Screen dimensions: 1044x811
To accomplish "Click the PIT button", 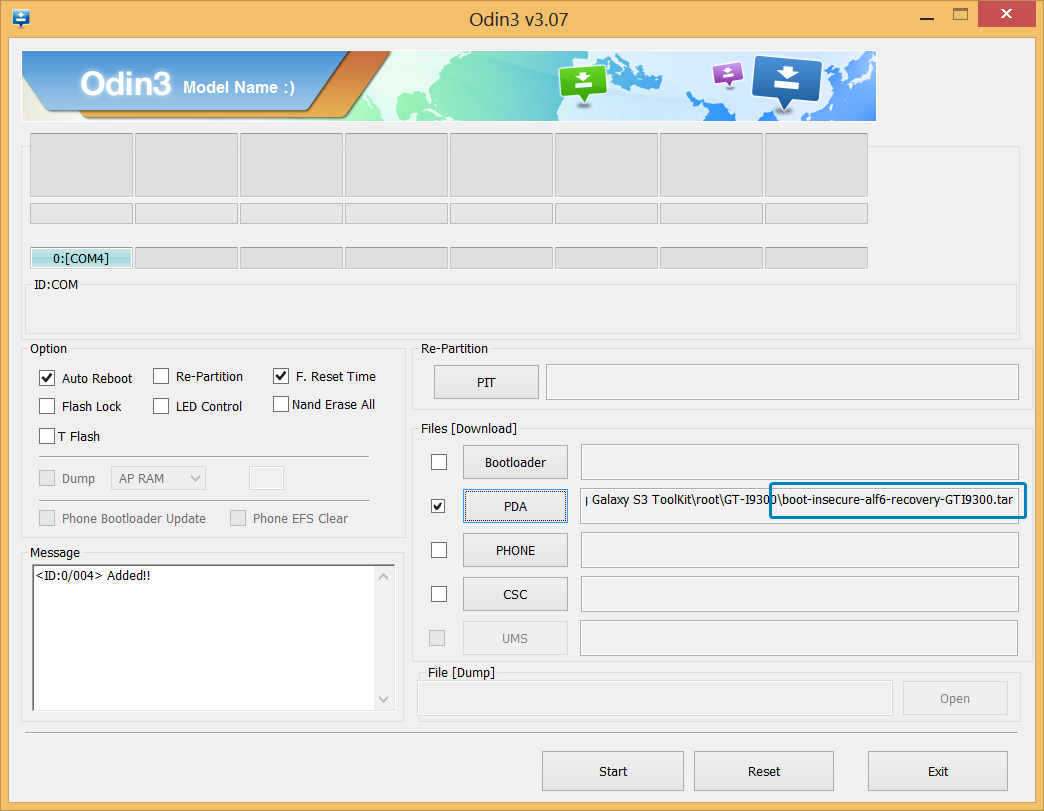I will (486, 382).
